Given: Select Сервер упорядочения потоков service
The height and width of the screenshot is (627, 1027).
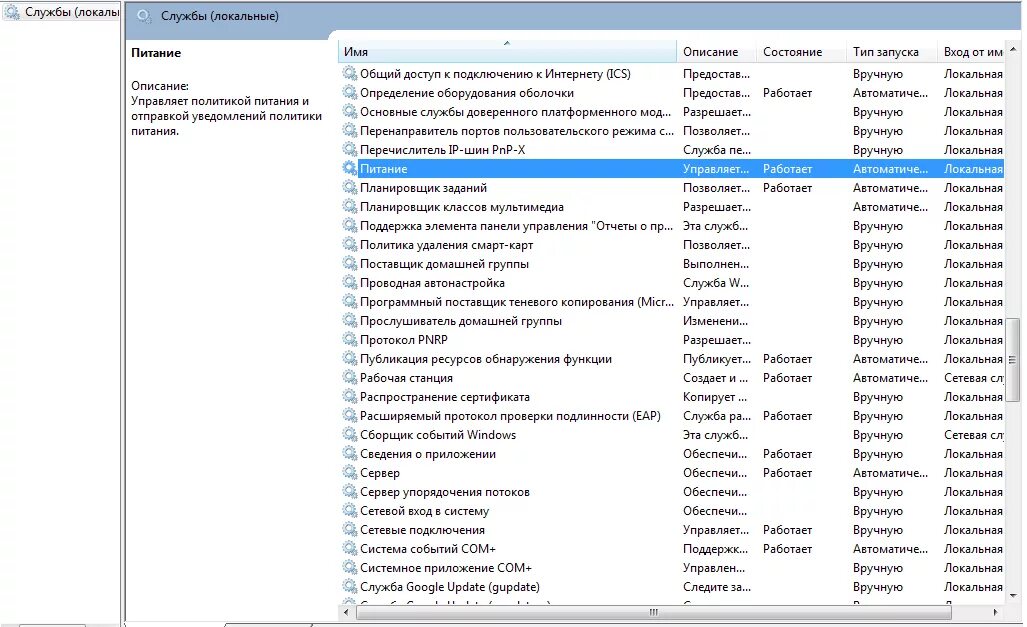Looking at the screenshot, I should tap(445, 491).
